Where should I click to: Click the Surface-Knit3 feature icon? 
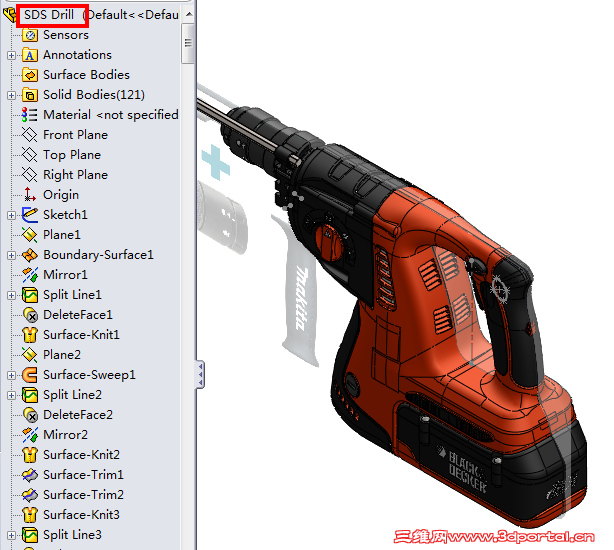pos(30,515)
